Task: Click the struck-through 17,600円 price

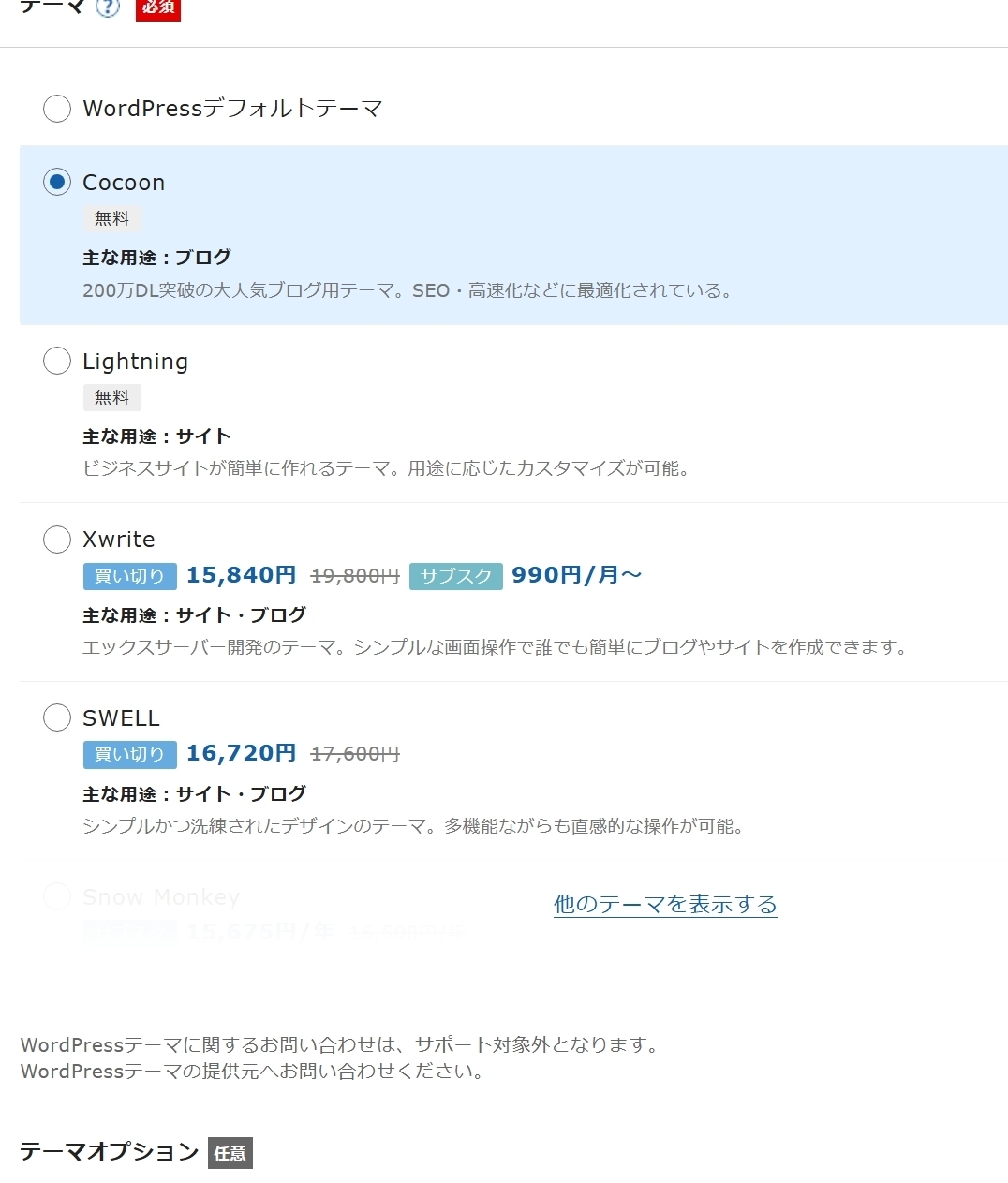Action: point(355,754)
